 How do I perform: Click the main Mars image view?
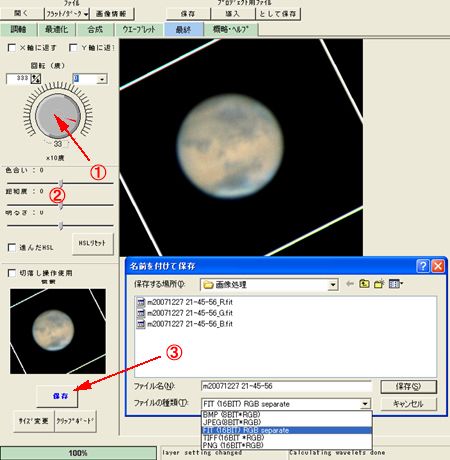click(241, 147)
